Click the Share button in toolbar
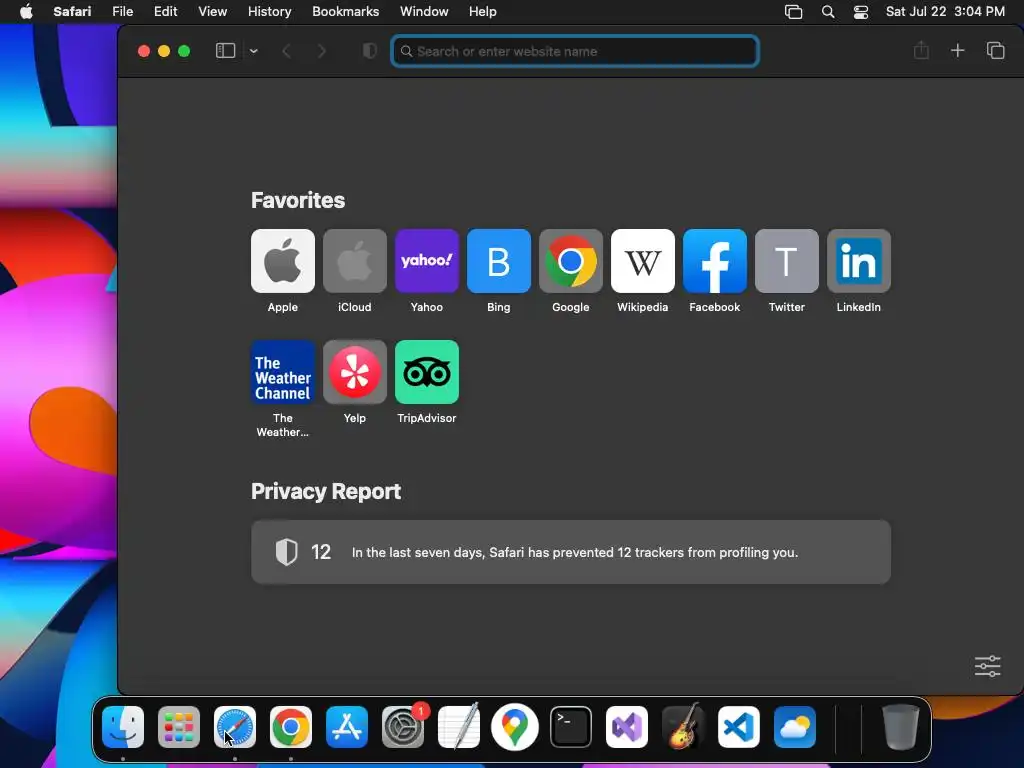 tap(921, 50)
